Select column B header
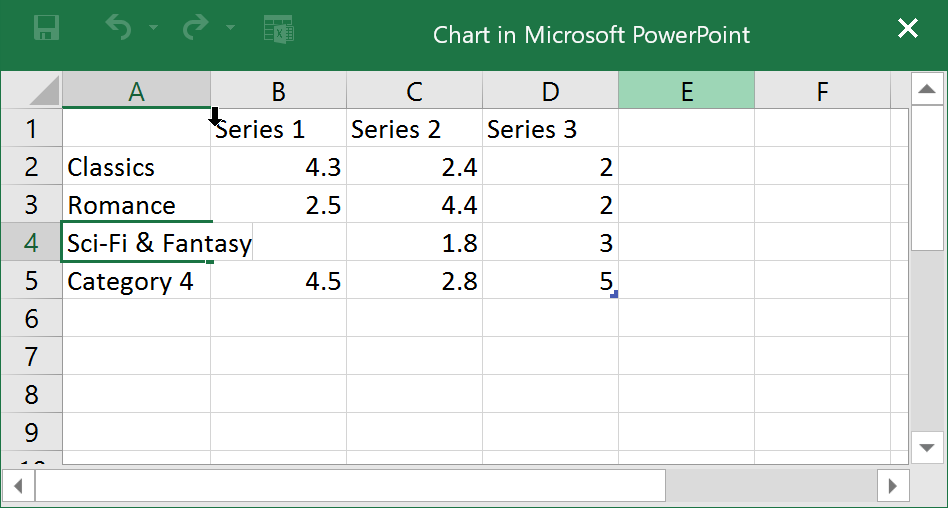This screenshot has width=948, height=508. [x=278, y=90]
